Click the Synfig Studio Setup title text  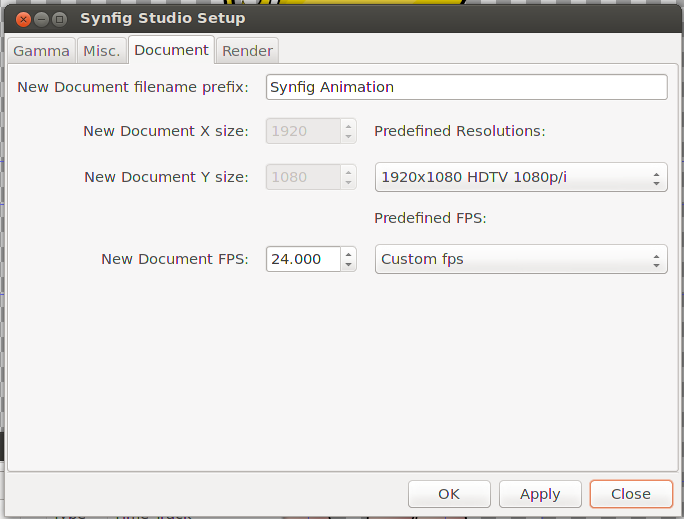(x=163, y=18)
